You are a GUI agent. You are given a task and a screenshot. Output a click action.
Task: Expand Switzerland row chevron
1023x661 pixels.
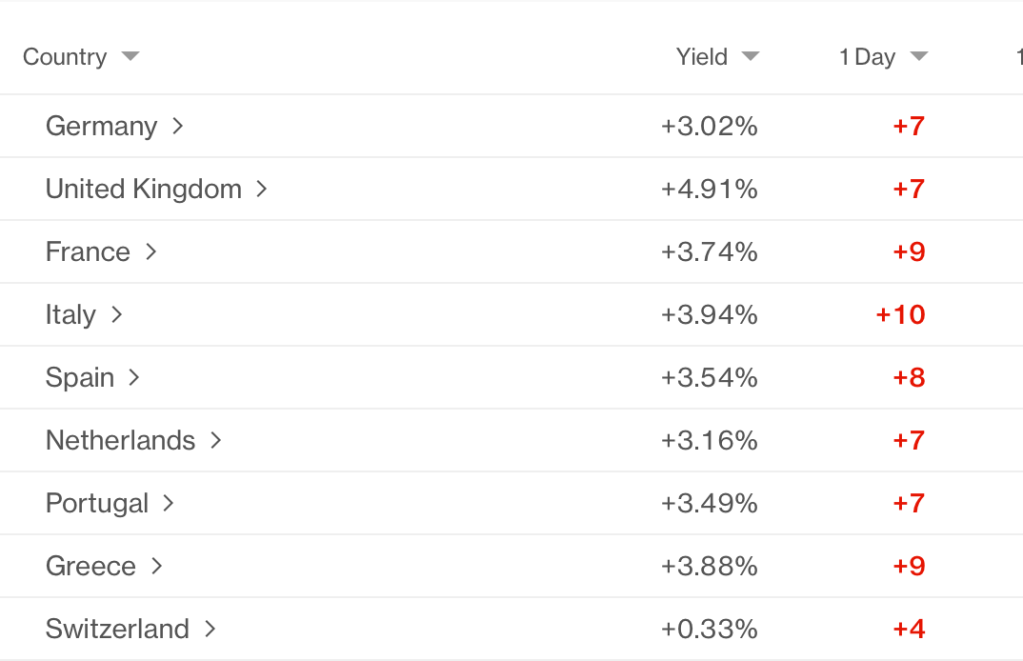[x=210, y=629]
